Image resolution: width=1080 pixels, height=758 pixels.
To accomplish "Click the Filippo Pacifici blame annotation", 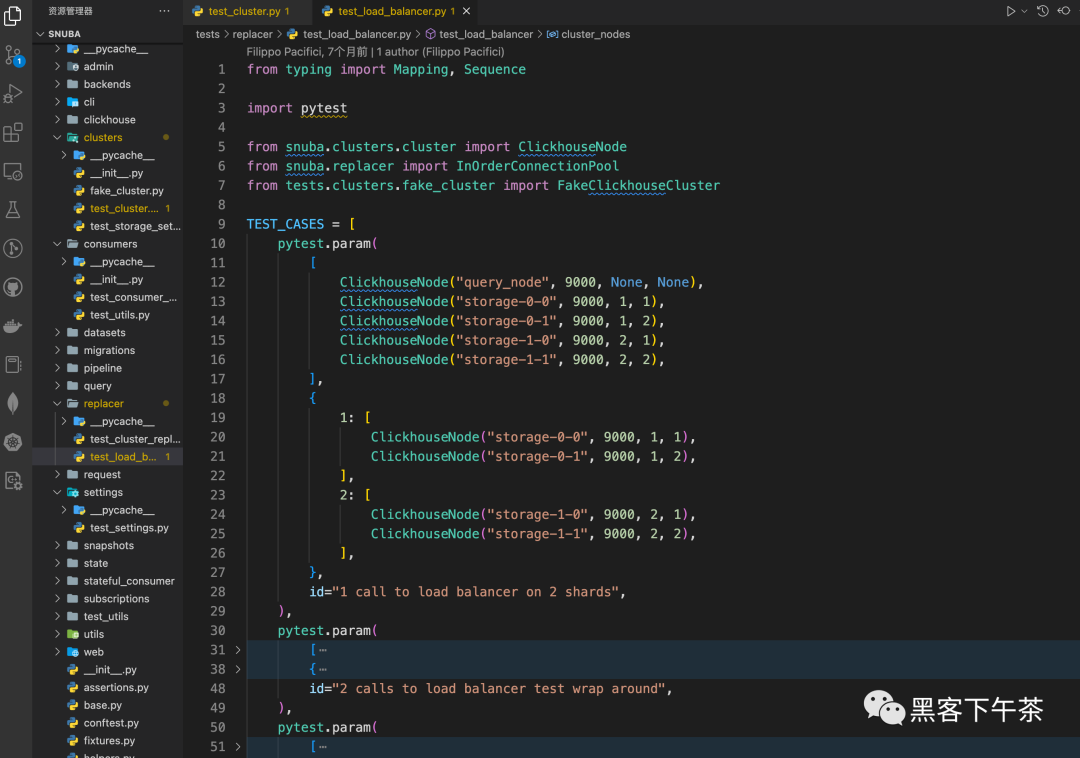I will coord(375,52).
